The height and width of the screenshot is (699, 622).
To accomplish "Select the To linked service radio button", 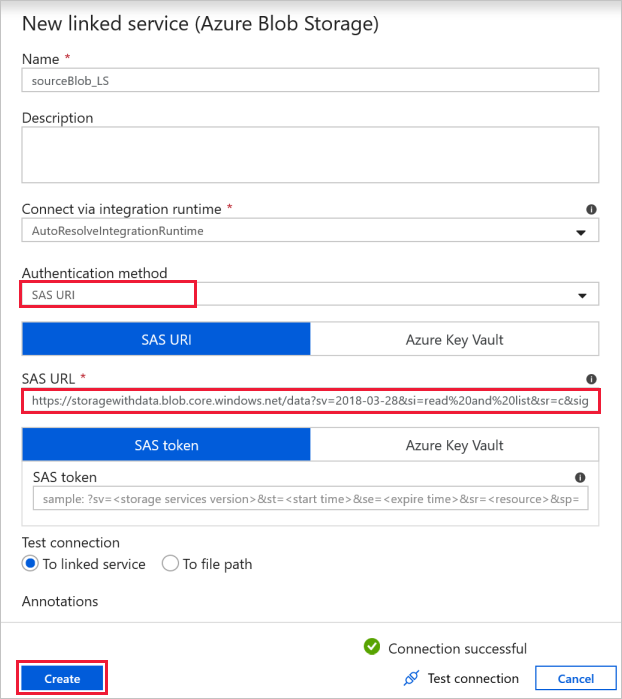I will [x=31, y=564].
